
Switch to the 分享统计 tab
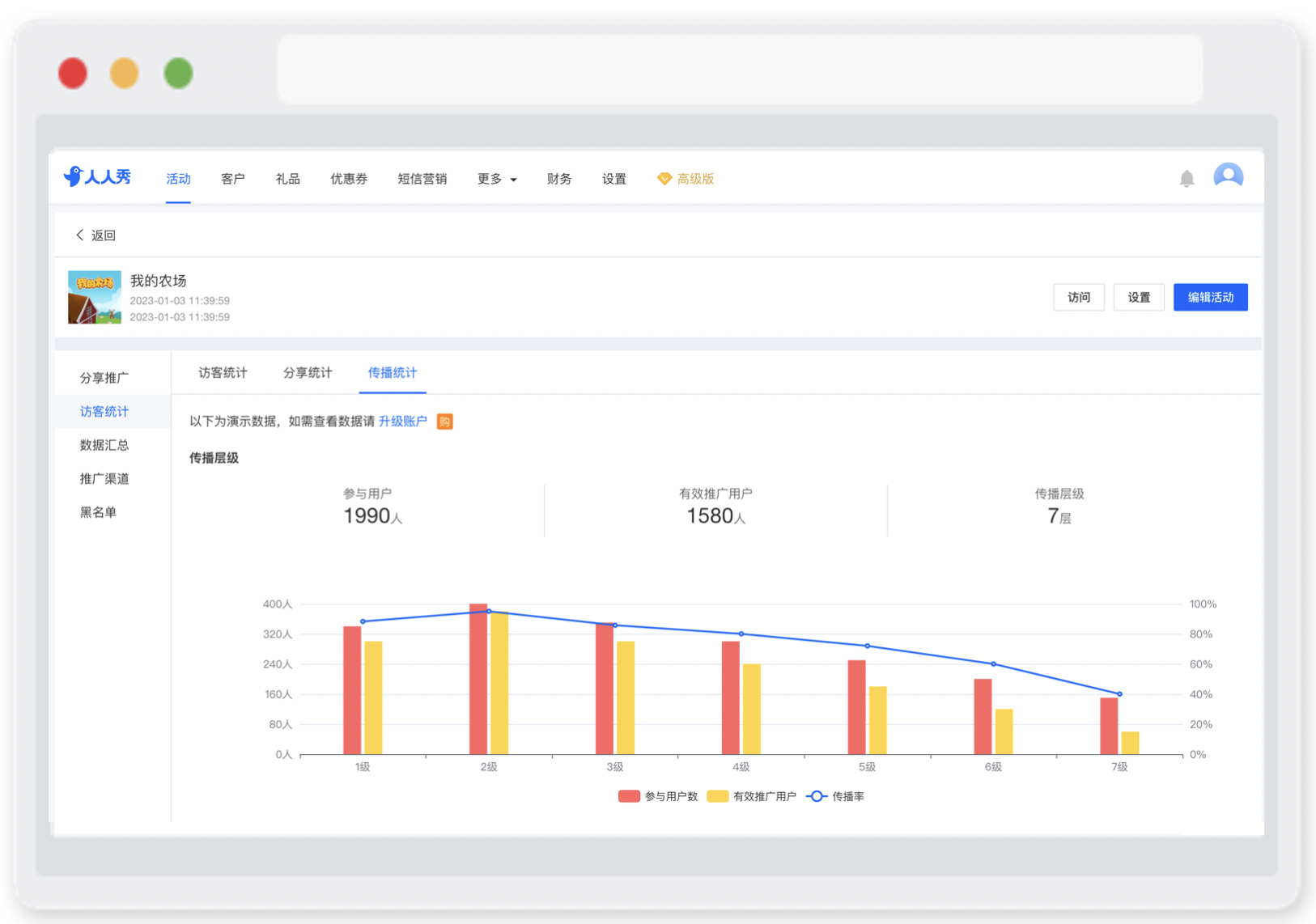(308, 373)
